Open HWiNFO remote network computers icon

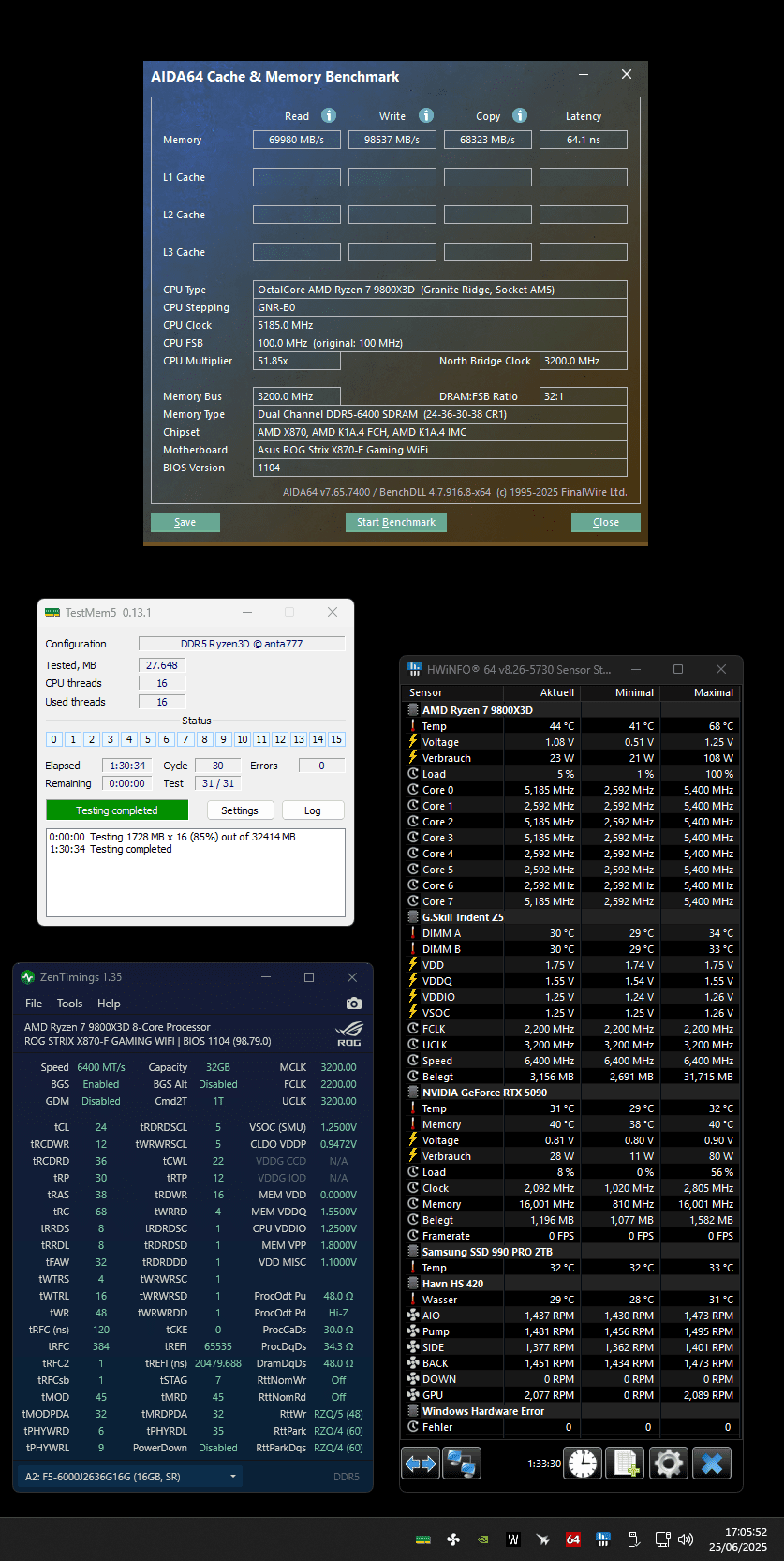461,1463
